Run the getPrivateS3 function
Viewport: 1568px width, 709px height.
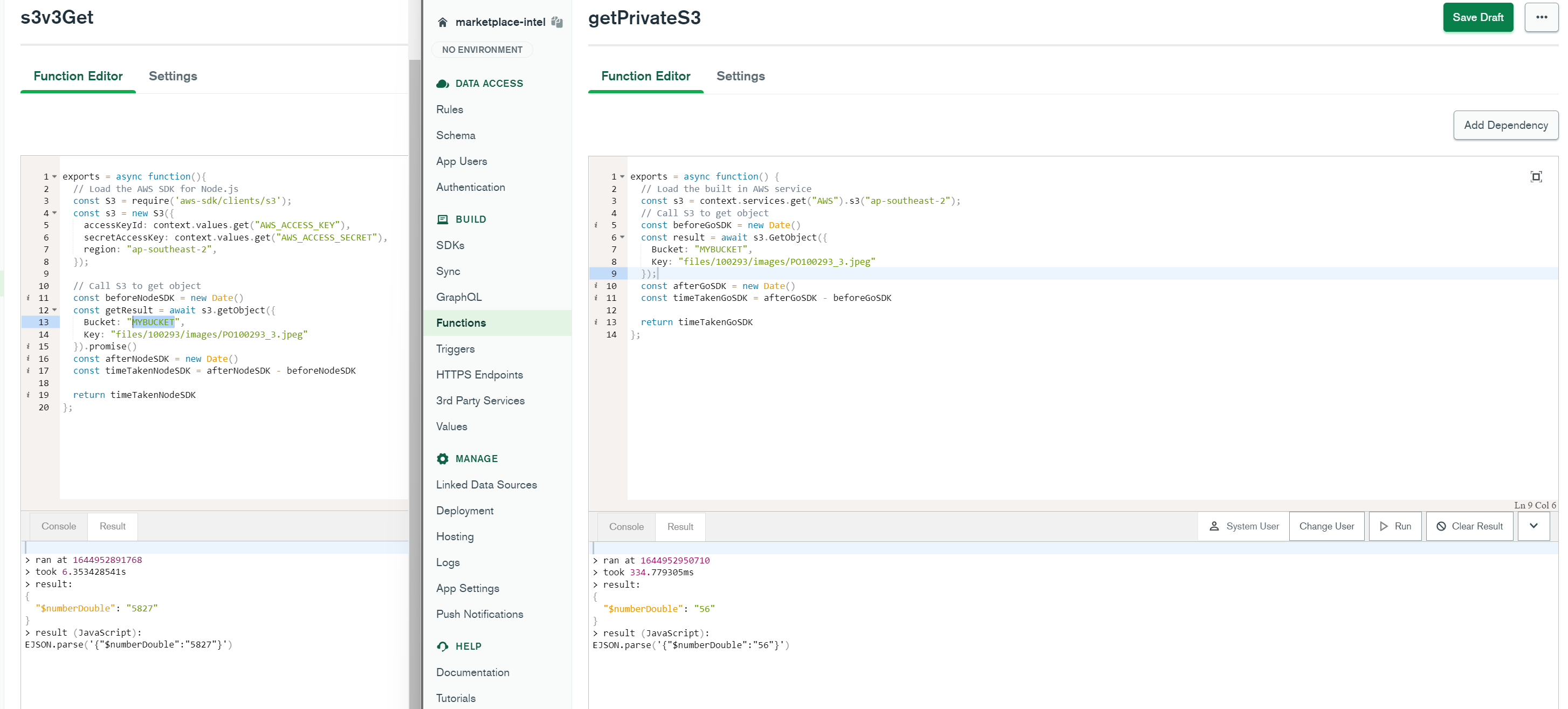point(1394,526)
